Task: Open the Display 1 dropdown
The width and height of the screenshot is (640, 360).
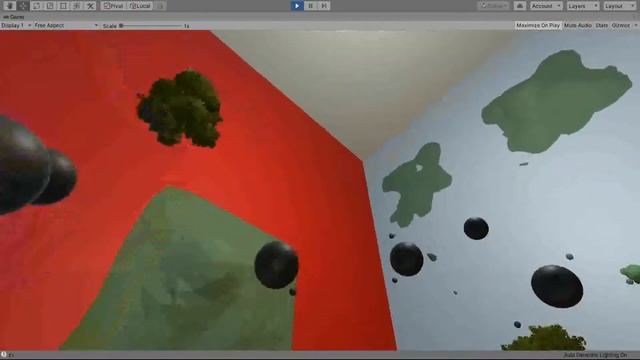Action: point(16,25)
